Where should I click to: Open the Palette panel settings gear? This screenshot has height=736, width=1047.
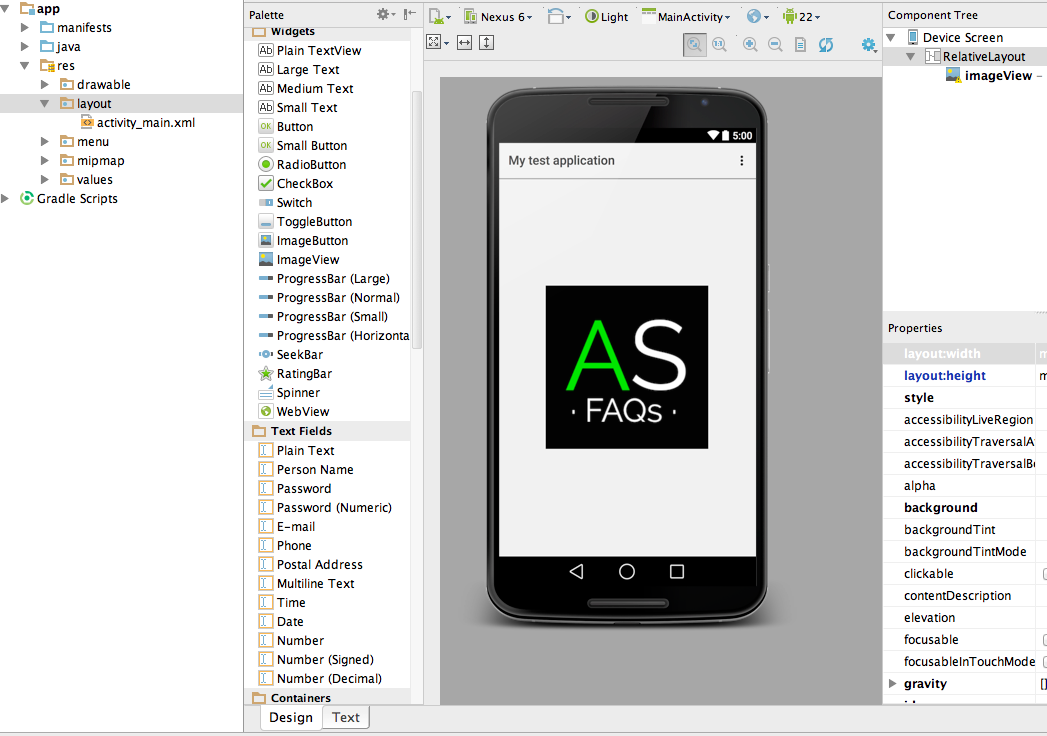383,14
